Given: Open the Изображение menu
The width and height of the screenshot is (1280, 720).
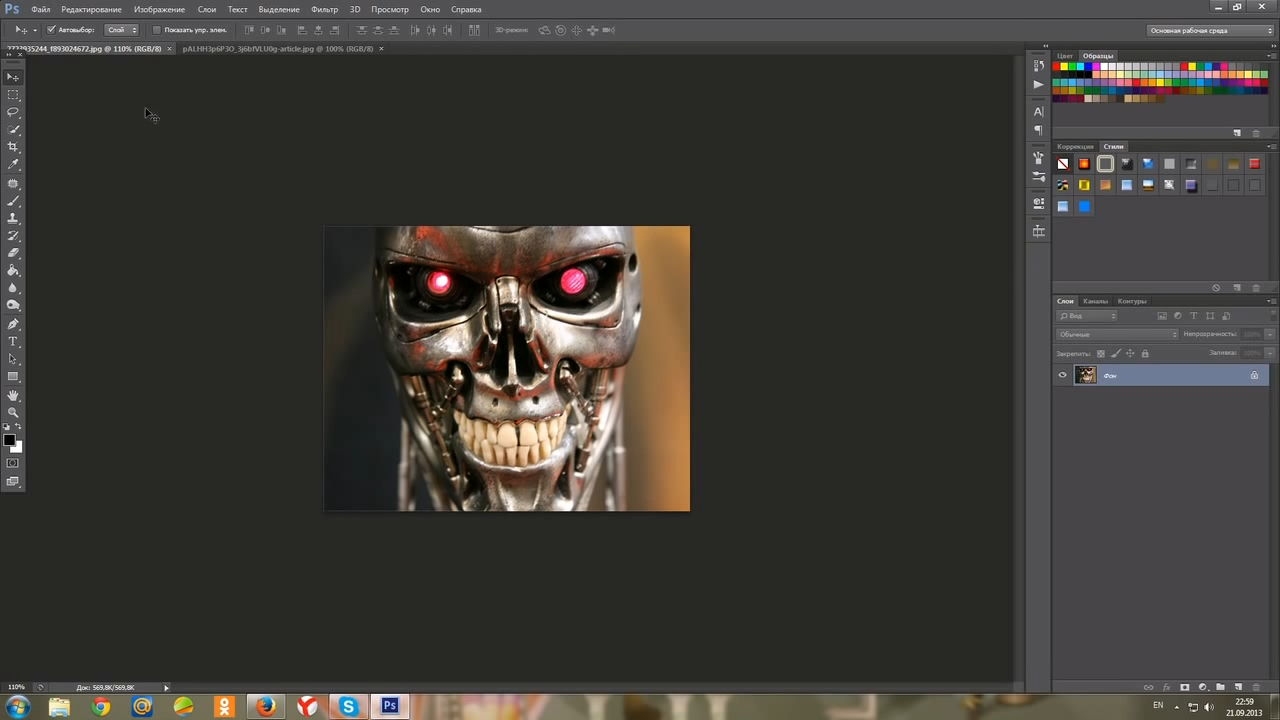Looking at the screenshot, I should click(159, 9).
